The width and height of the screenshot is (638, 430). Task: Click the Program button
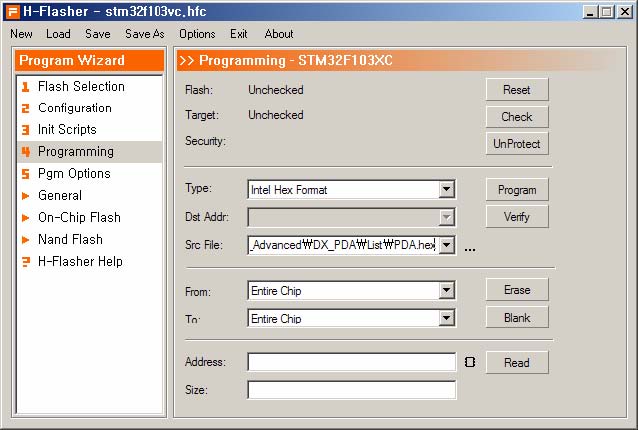click(x=517, y=190)
